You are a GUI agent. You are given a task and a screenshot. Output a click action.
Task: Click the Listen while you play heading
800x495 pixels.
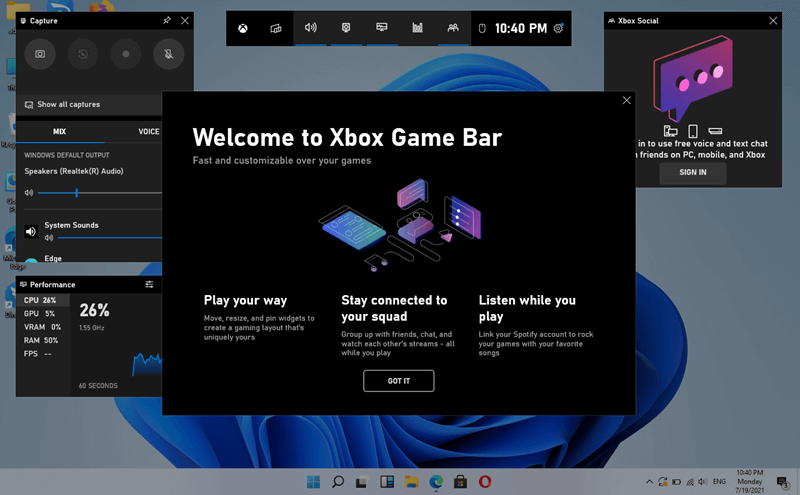[527, 308]
